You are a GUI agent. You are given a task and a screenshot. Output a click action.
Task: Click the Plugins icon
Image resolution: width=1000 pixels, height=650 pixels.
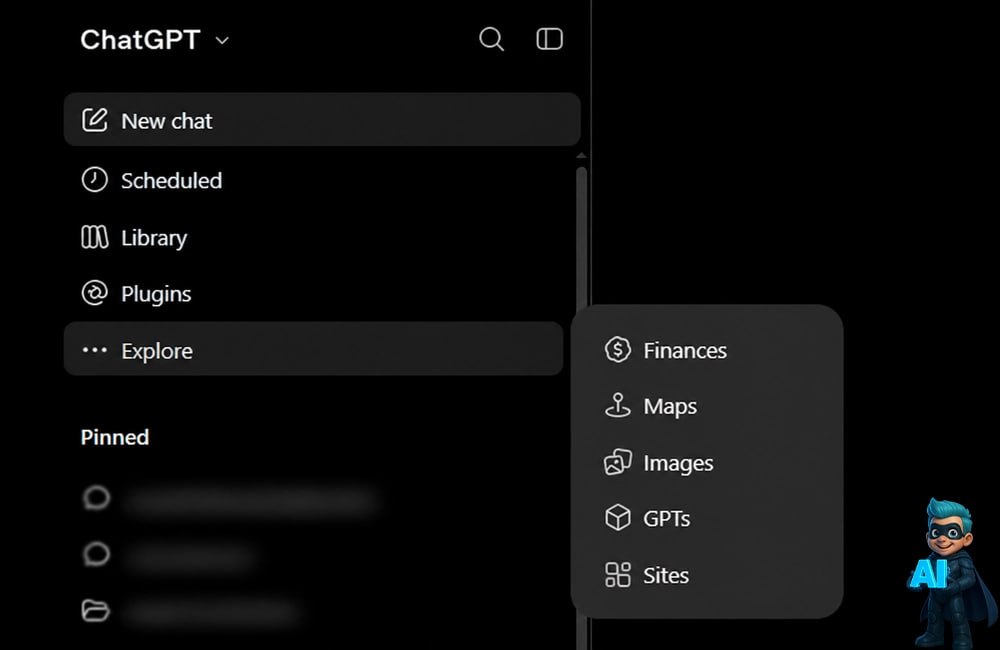pyautogui.click(x=94, y=293)
